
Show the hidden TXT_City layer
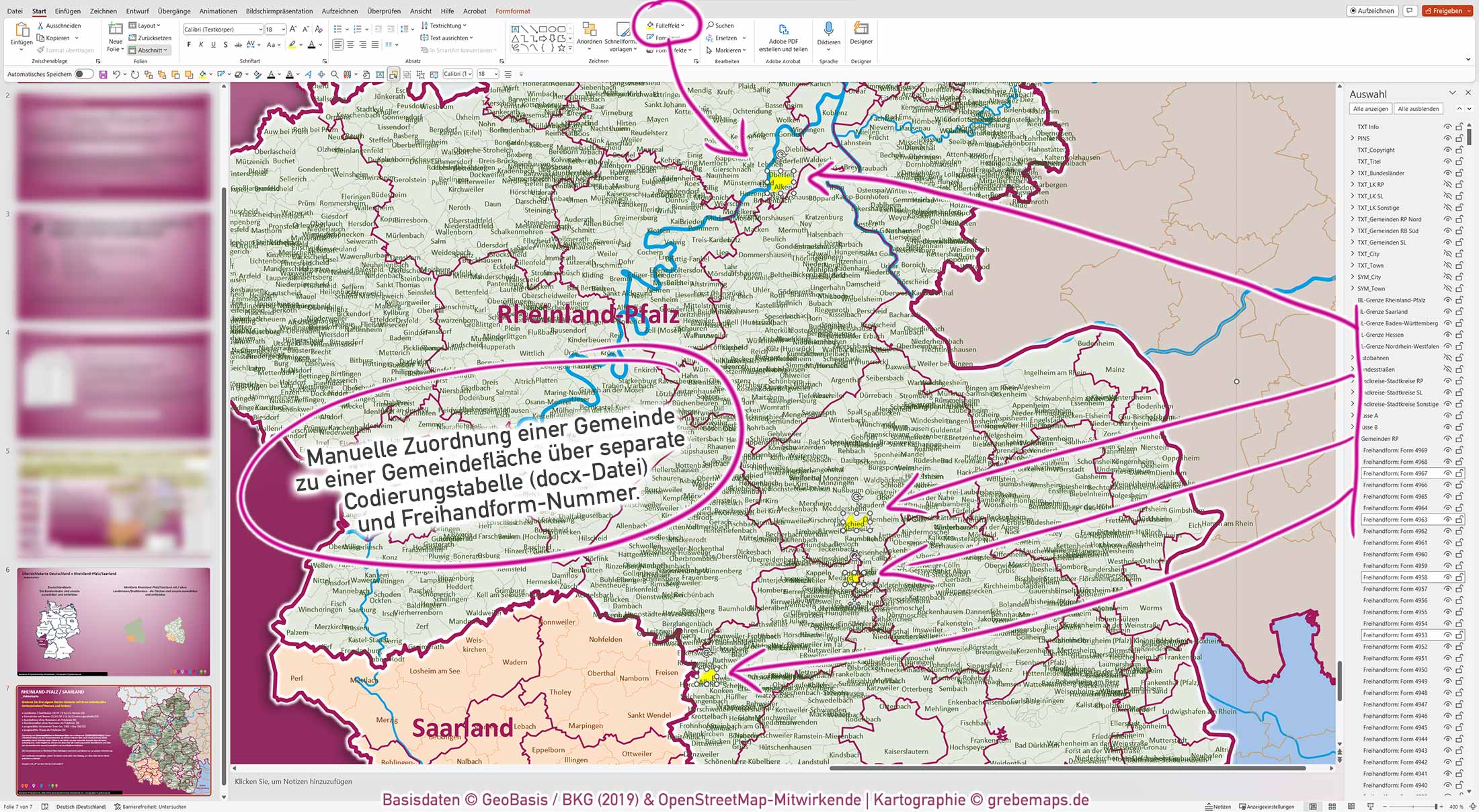tap(1447, 253)
